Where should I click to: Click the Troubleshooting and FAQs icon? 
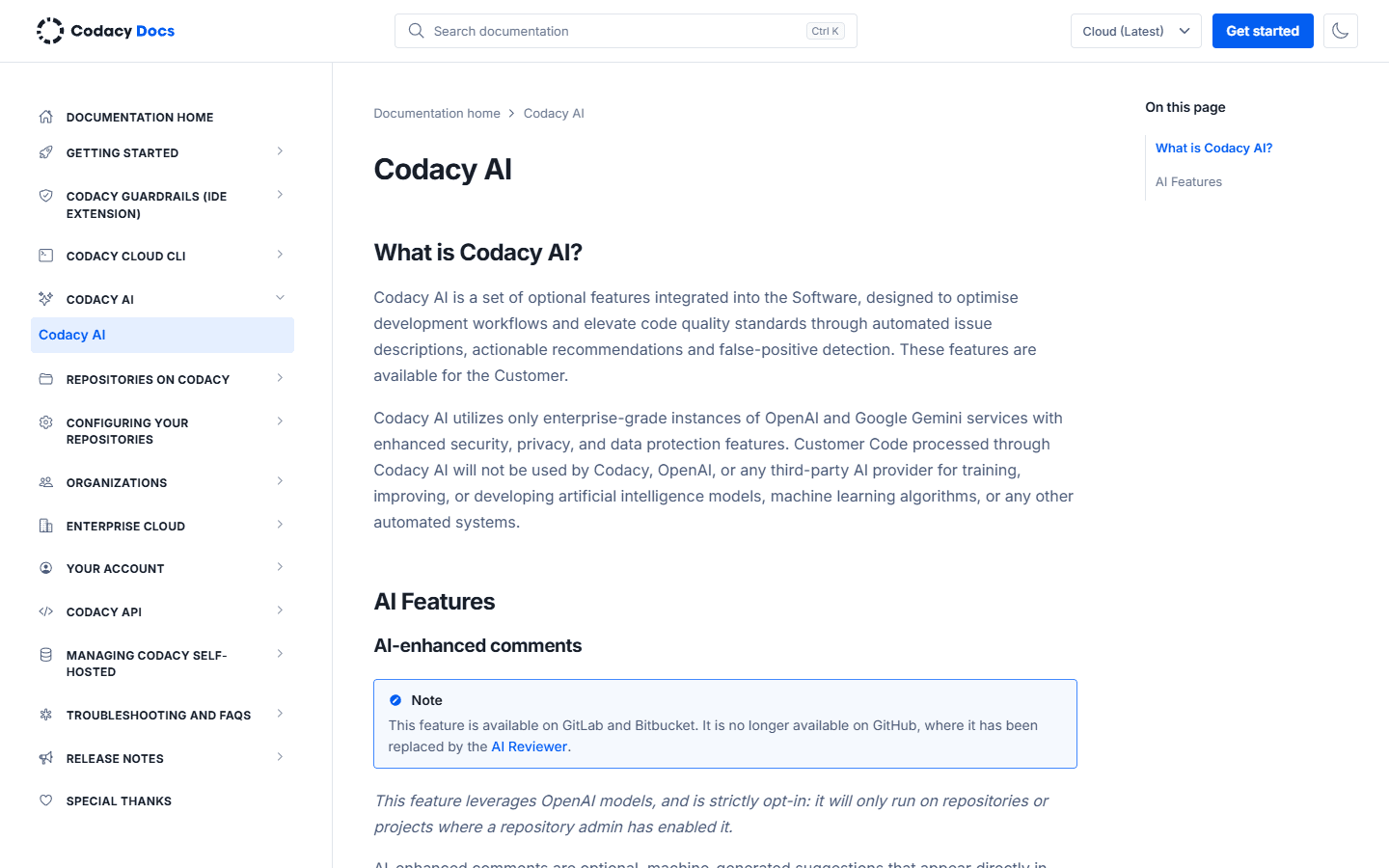45,715
